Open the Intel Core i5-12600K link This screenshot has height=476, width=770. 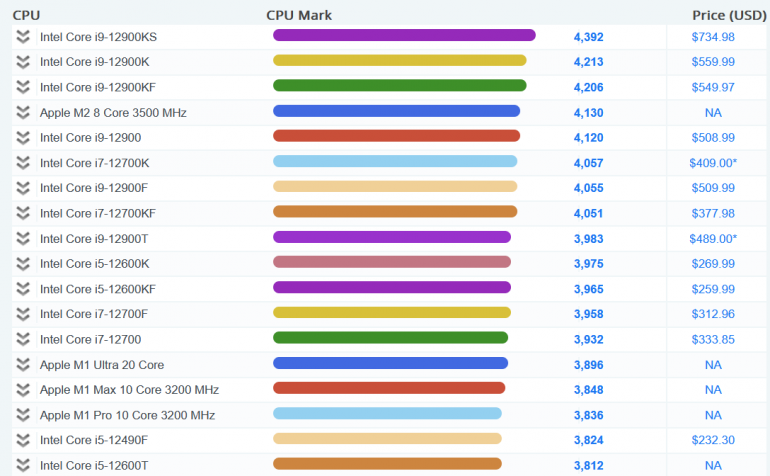tap(94, 264)
